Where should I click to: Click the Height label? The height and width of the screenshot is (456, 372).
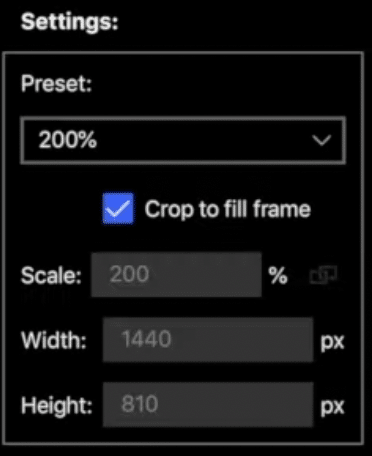57,406
